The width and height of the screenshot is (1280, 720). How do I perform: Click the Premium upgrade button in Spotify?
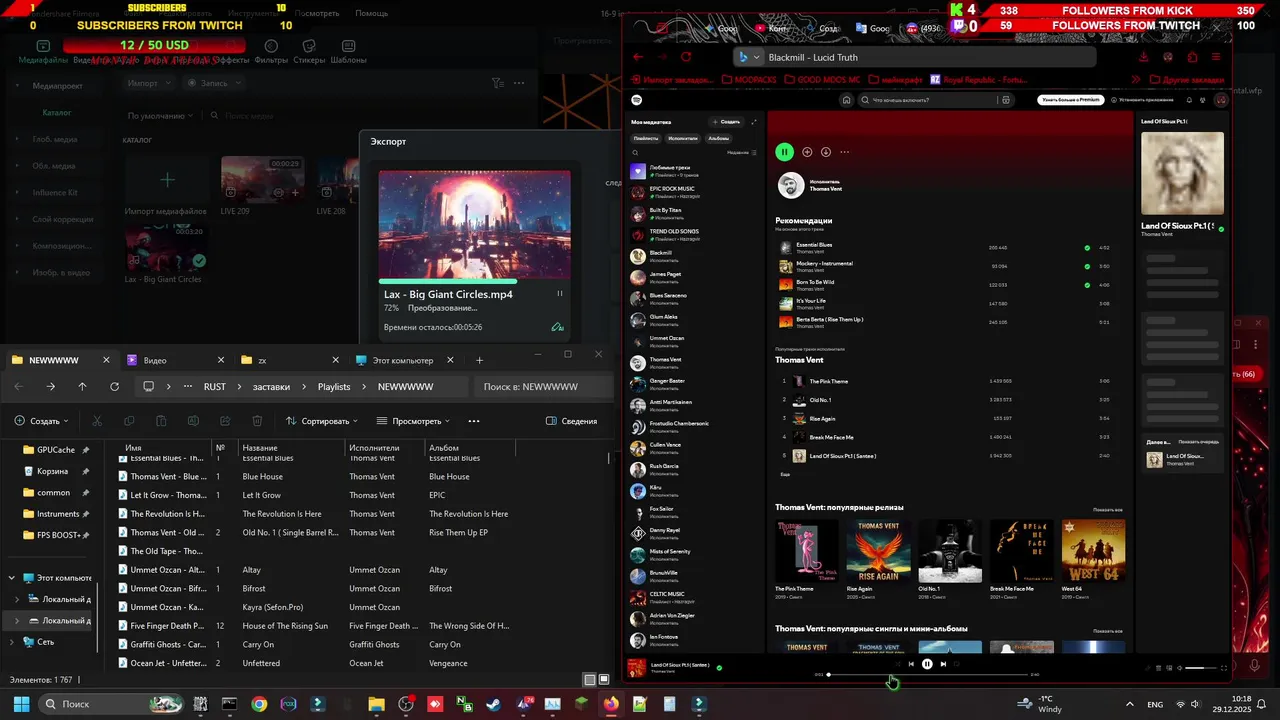[1071, 100]
